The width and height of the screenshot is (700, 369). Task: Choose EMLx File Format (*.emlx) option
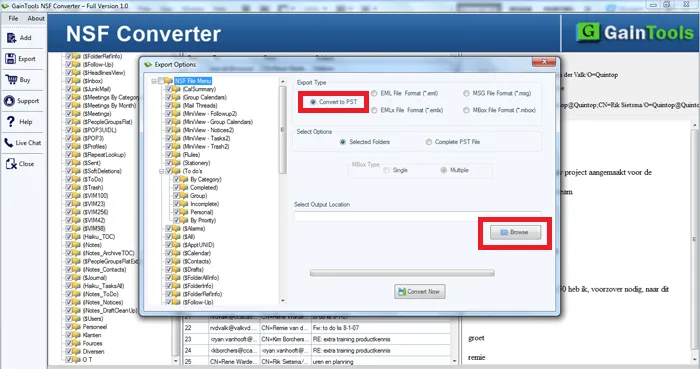click(x=374, y=110)
